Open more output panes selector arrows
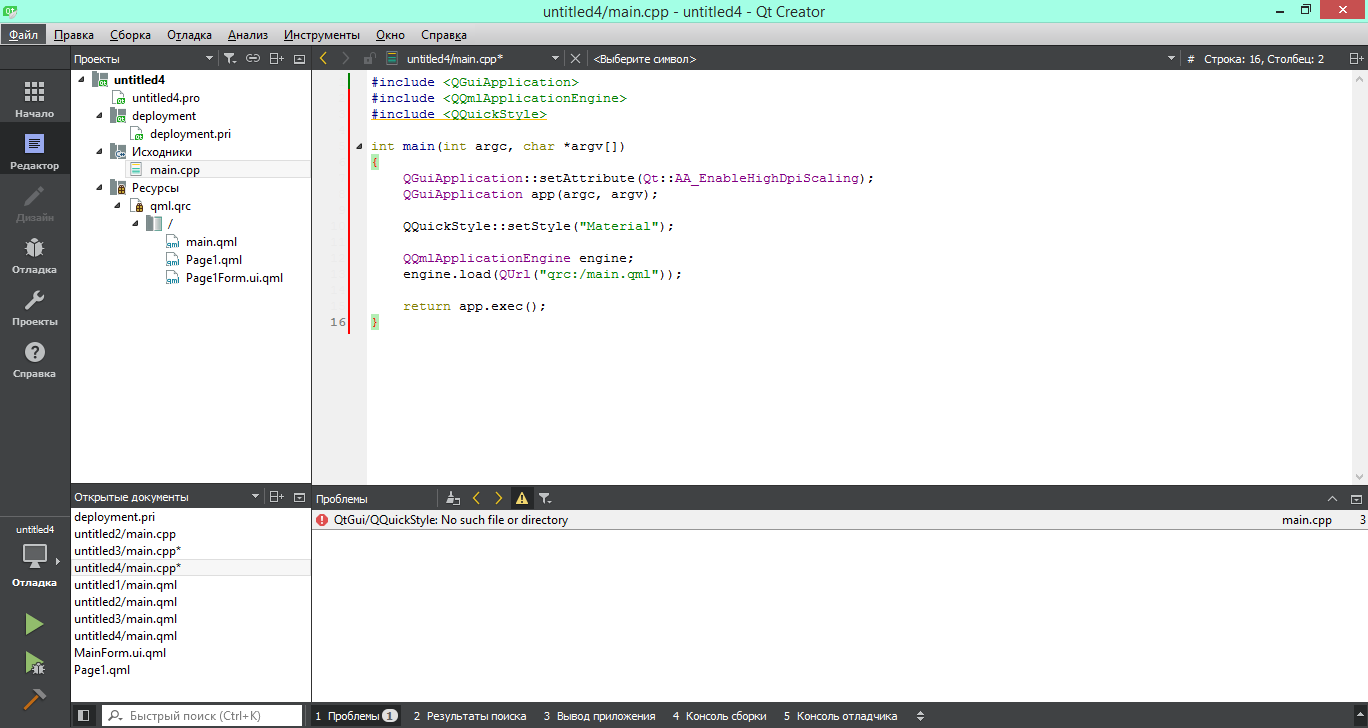 (x=920, y=716)
